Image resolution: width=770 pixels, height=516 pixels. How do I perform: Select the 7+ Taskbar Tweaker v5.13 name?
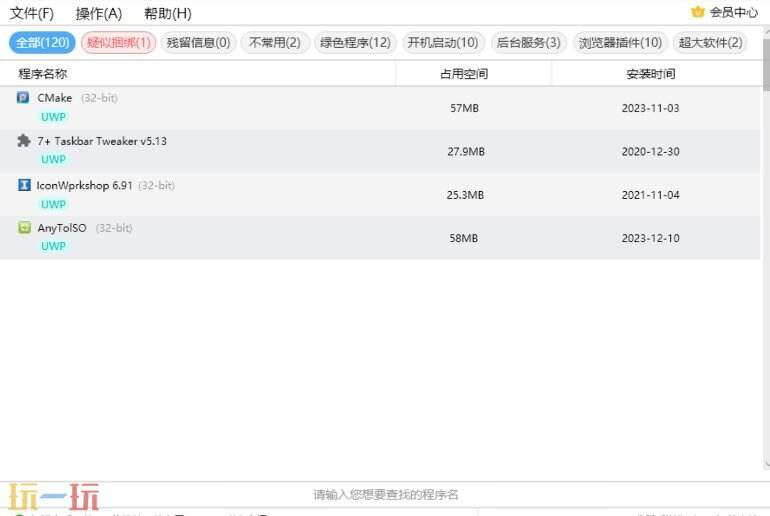(x=102, y=141)
